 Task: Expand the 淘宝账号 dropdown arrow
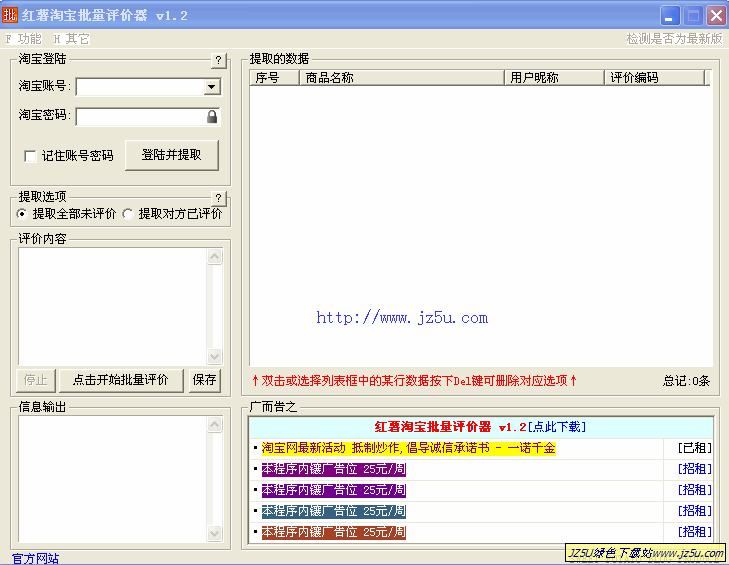(x=212, y=86)
